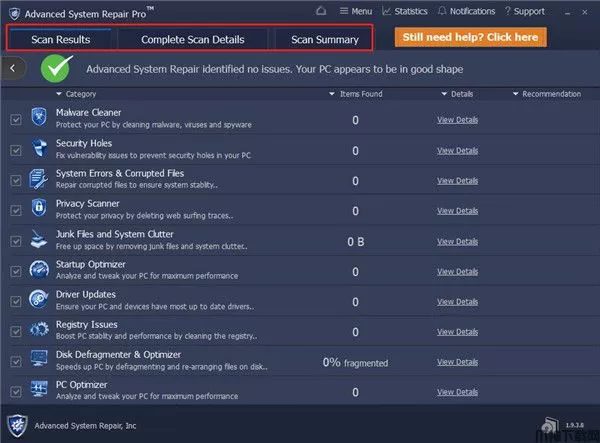Click the 0 B junk files value
The image size is (600, 443).
click(356, 242)
